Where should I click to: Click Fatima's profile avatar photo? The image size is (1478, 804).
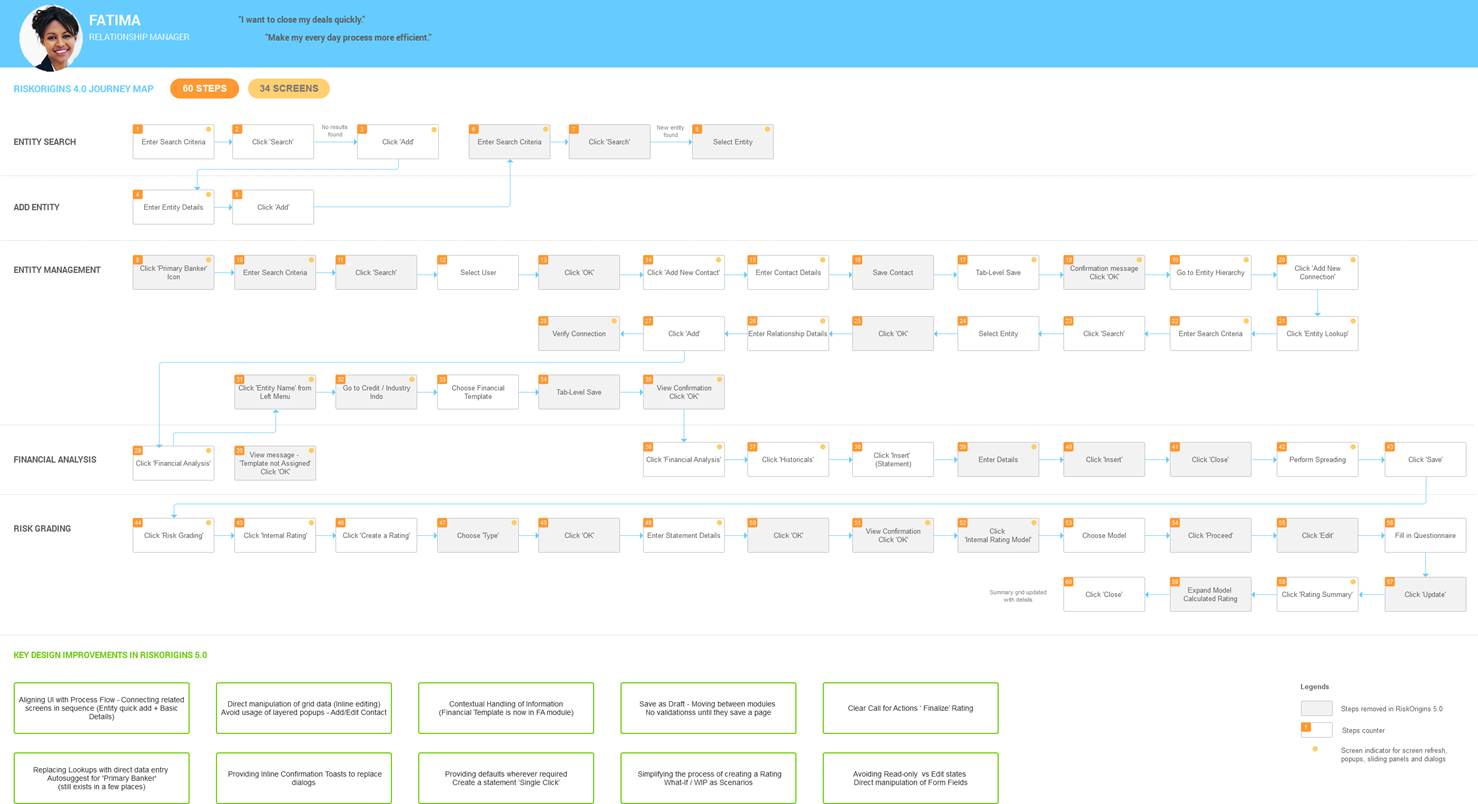point(51,37)
